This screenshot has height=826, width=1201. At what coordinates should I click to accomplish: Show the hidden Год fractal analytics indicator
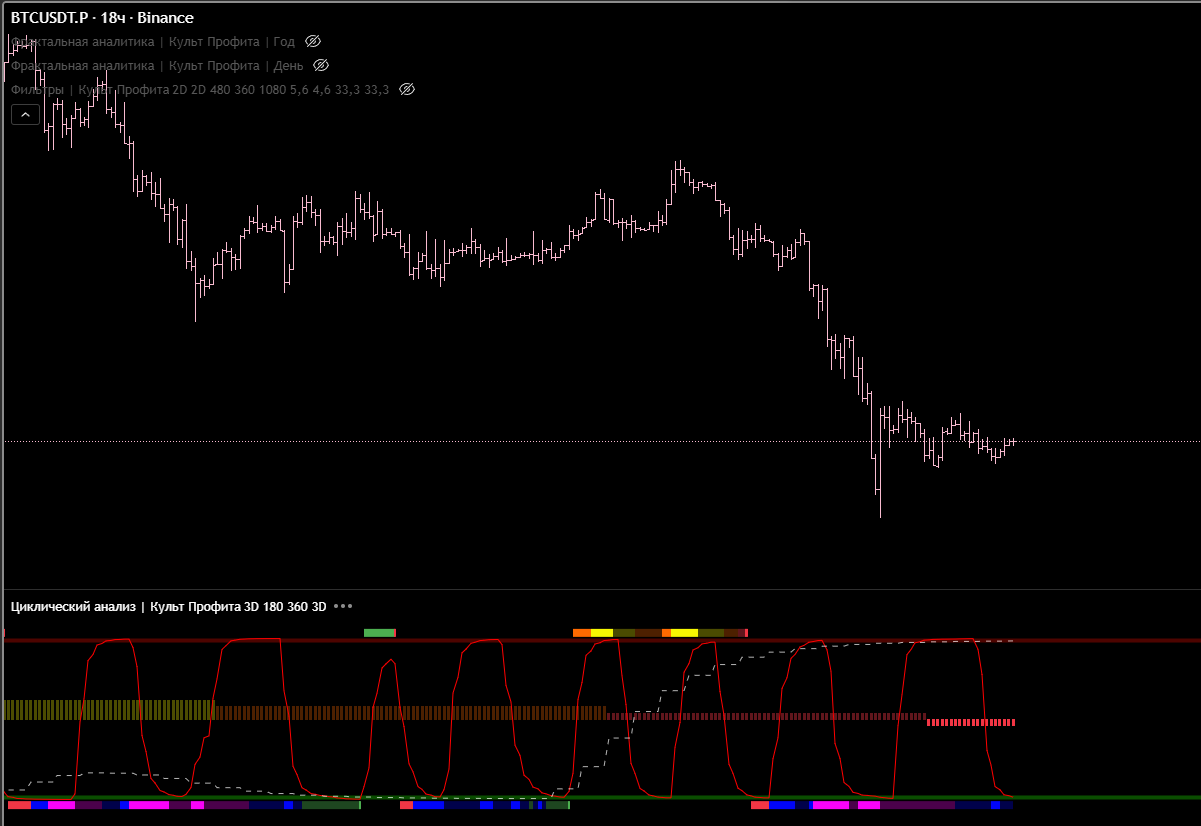click(x=313, y=42)
